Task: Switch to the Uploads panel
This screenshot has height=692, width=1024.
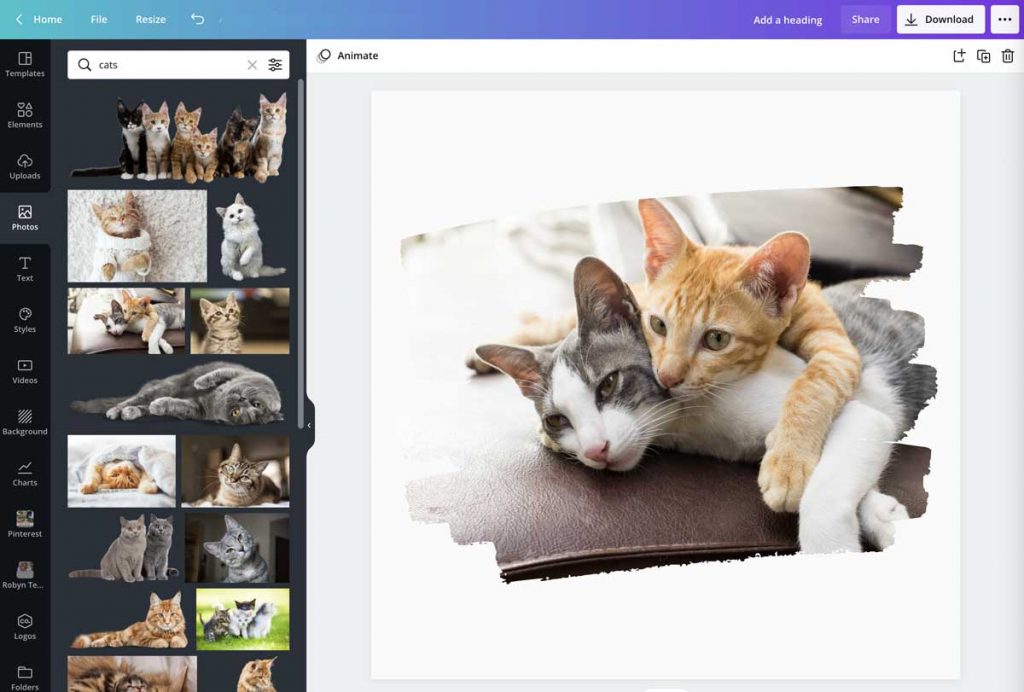Action: pos(25,165)
